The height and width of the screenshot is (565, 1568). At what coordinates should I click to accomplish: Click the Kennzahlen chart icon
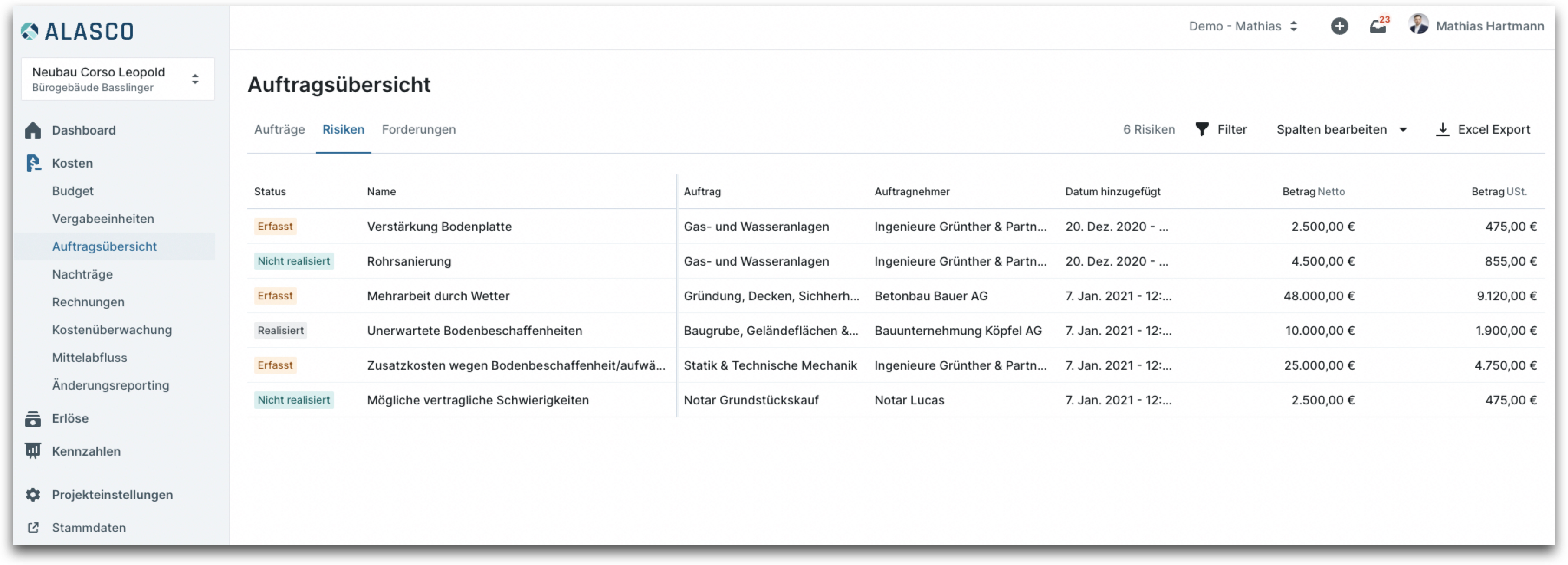tap(33, 451)
